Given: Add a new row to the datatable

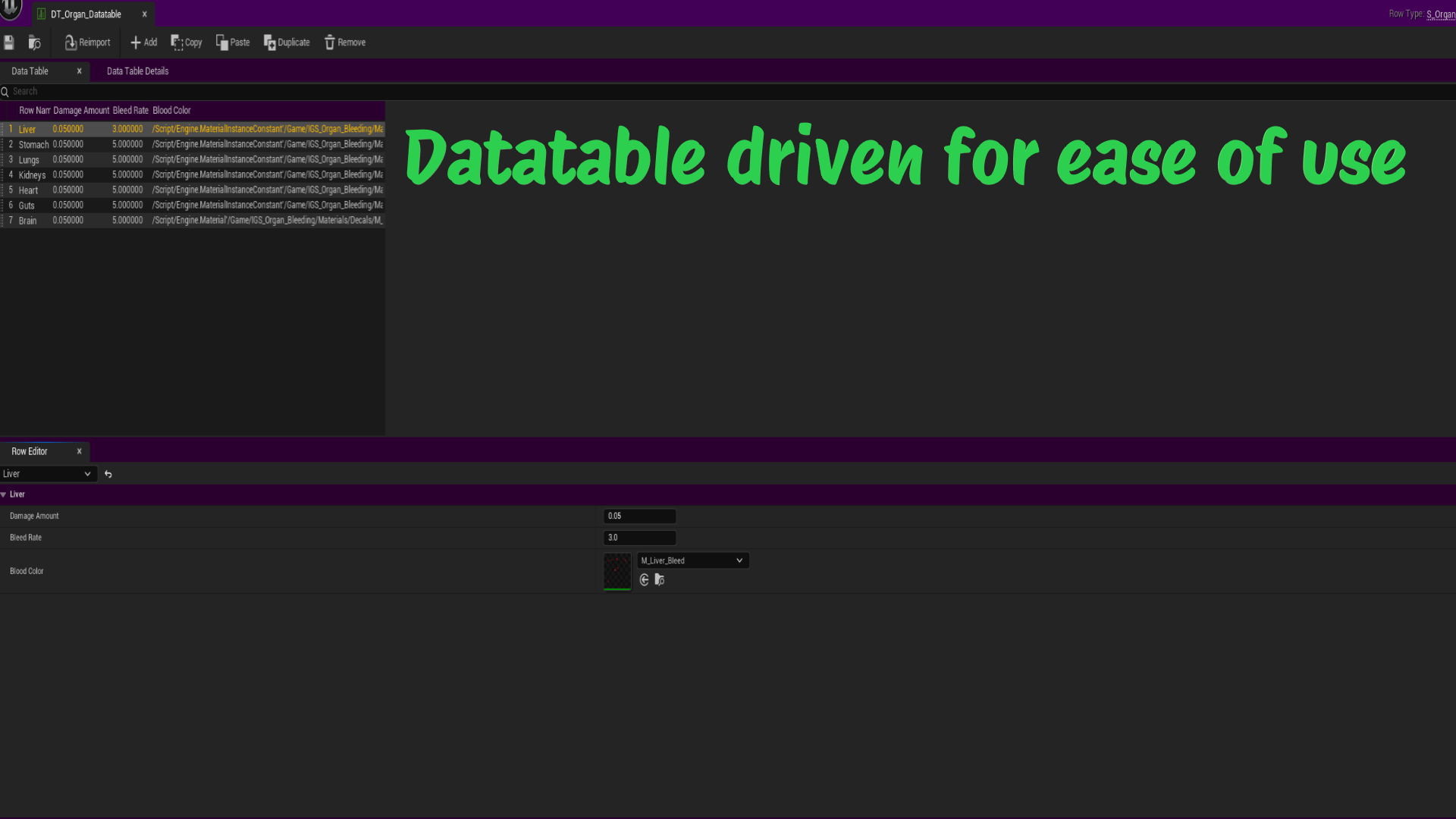Looking at the screenshot, I should (143, 42).
